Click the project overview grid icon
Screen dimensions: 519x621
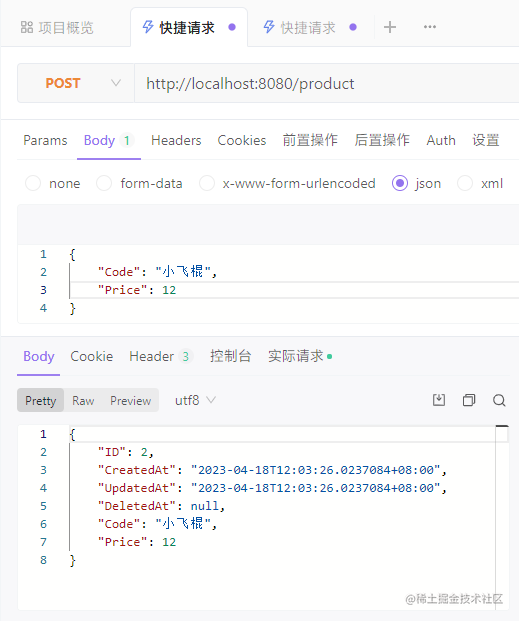pyautogui.click(x=27, y=27)
